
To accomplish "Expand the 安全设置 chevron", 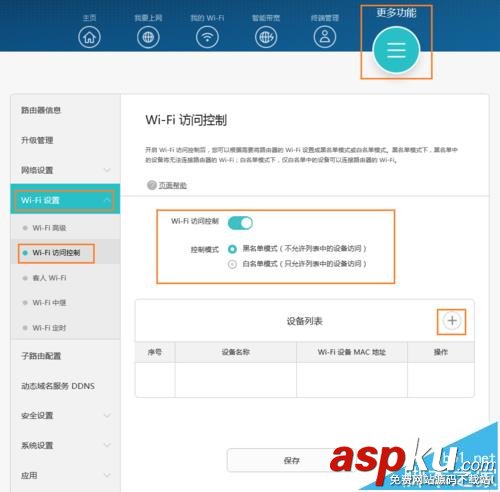I will coord(107,415).
